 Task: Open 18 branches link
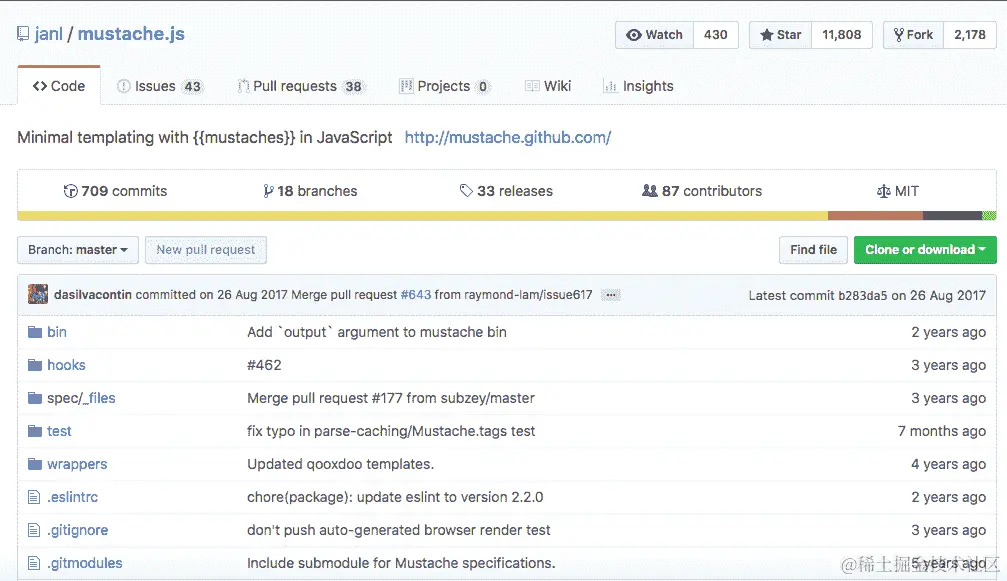click(x=310, y=191)
